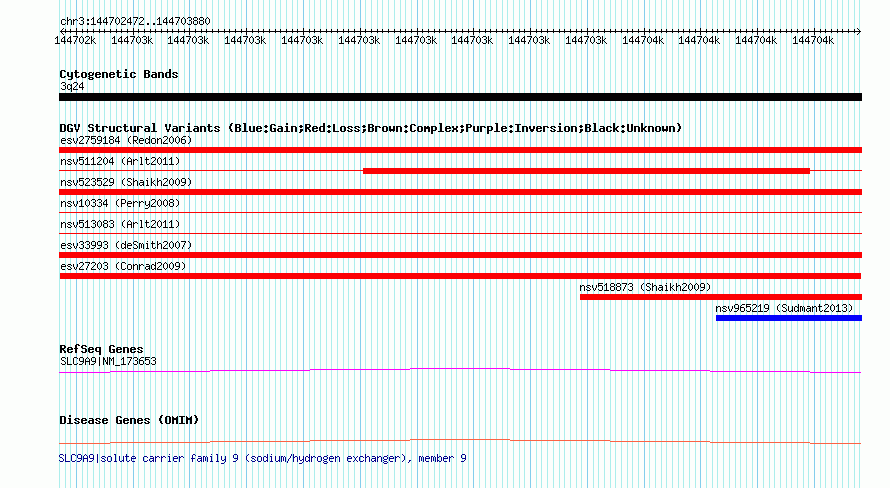The image size is (890, 488).
Task: Open variant nsv10334 (Perry2008) label
Action: coord(120,203)
